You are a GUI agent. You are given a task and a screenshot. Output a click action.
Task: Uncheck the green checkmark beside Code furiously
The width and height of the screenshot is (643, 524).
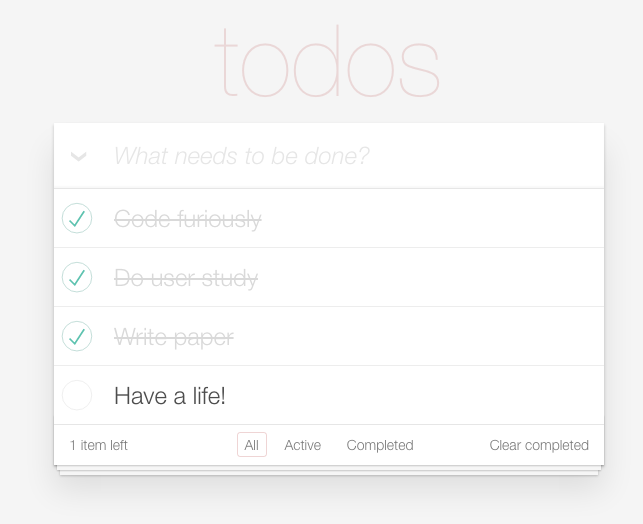click(77, 218)
